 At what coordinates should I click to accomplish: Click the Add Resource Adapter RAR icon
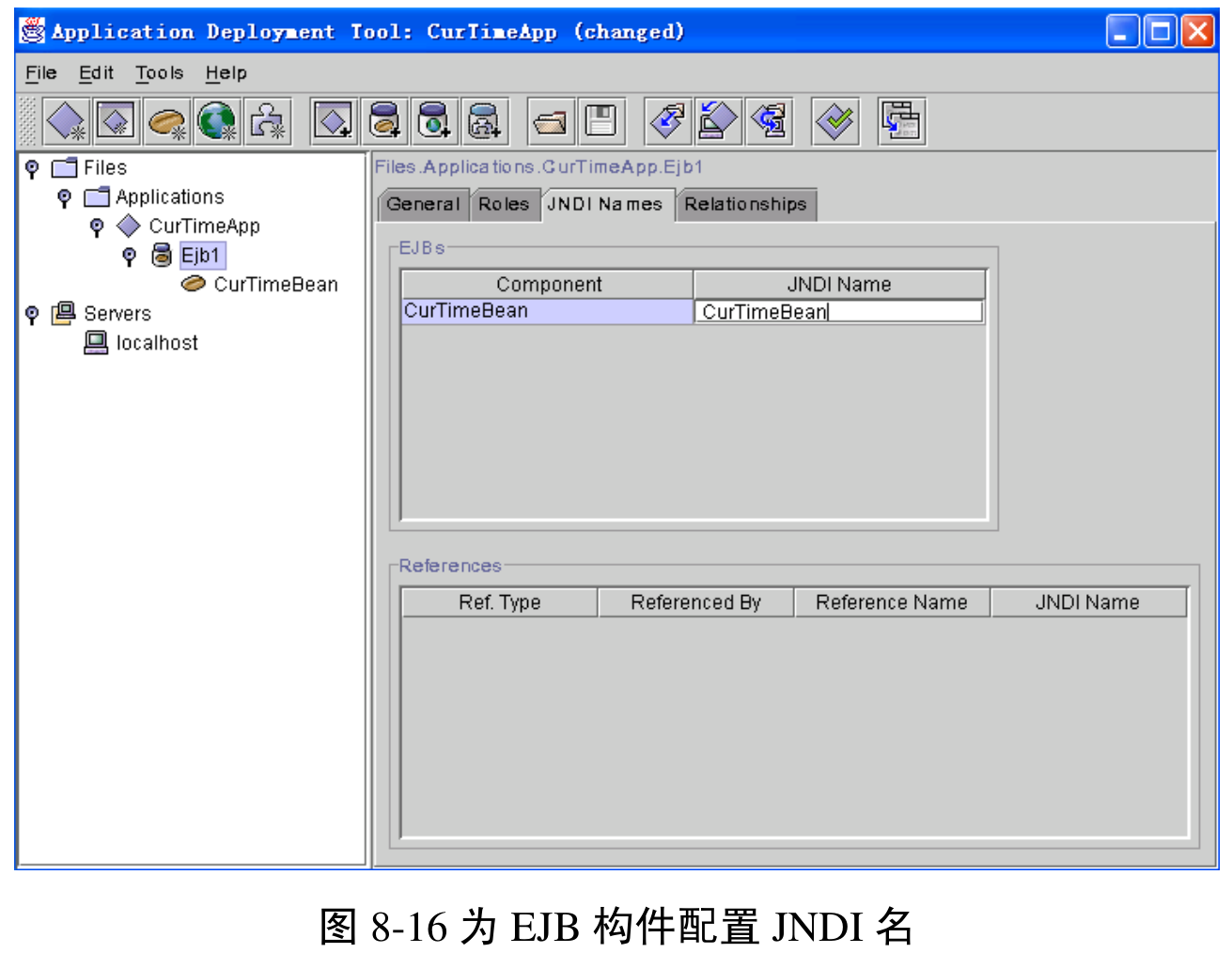point(485,121)
